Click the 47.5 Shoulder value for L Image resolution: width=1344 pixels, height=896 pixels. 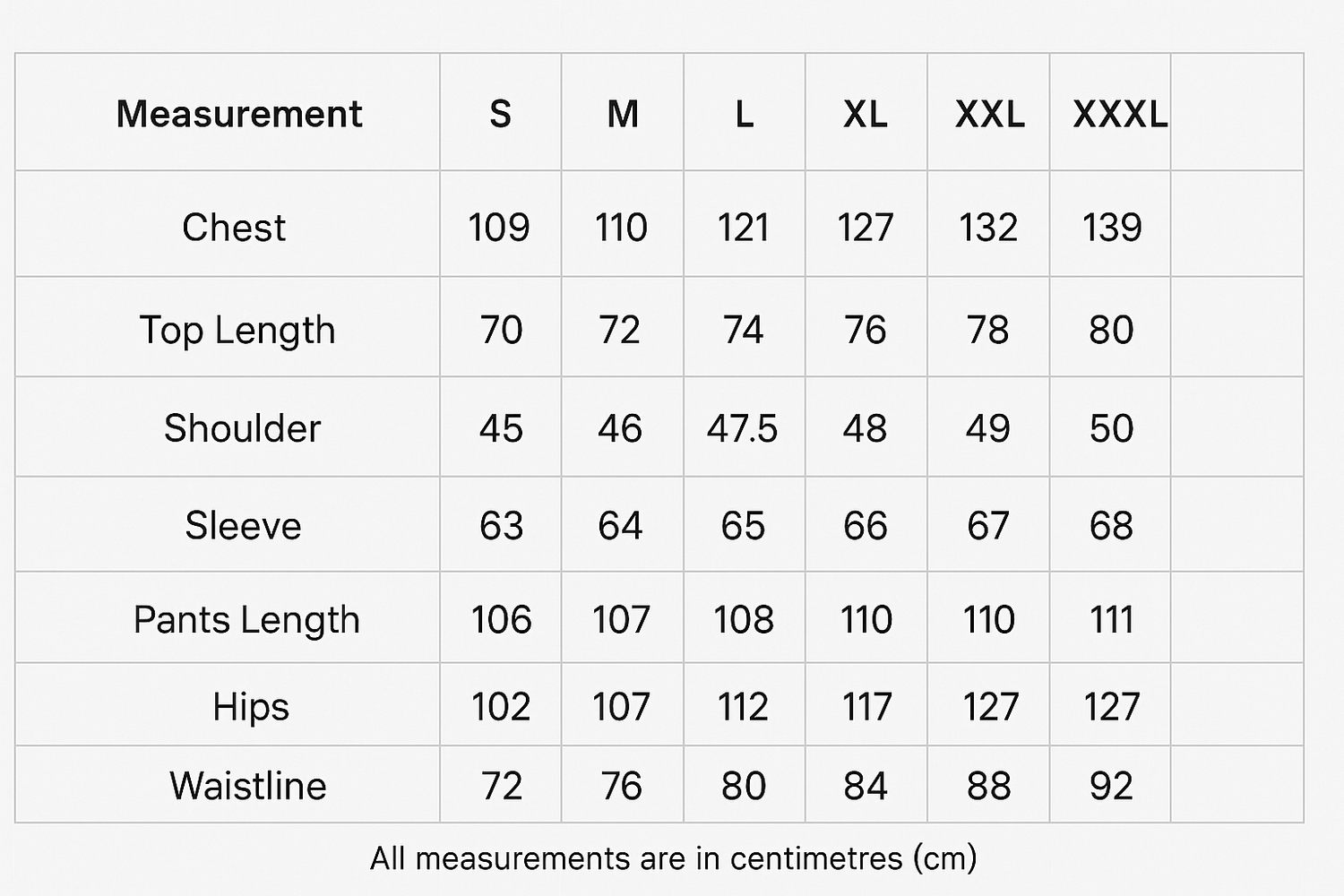[x=742, y=428]
